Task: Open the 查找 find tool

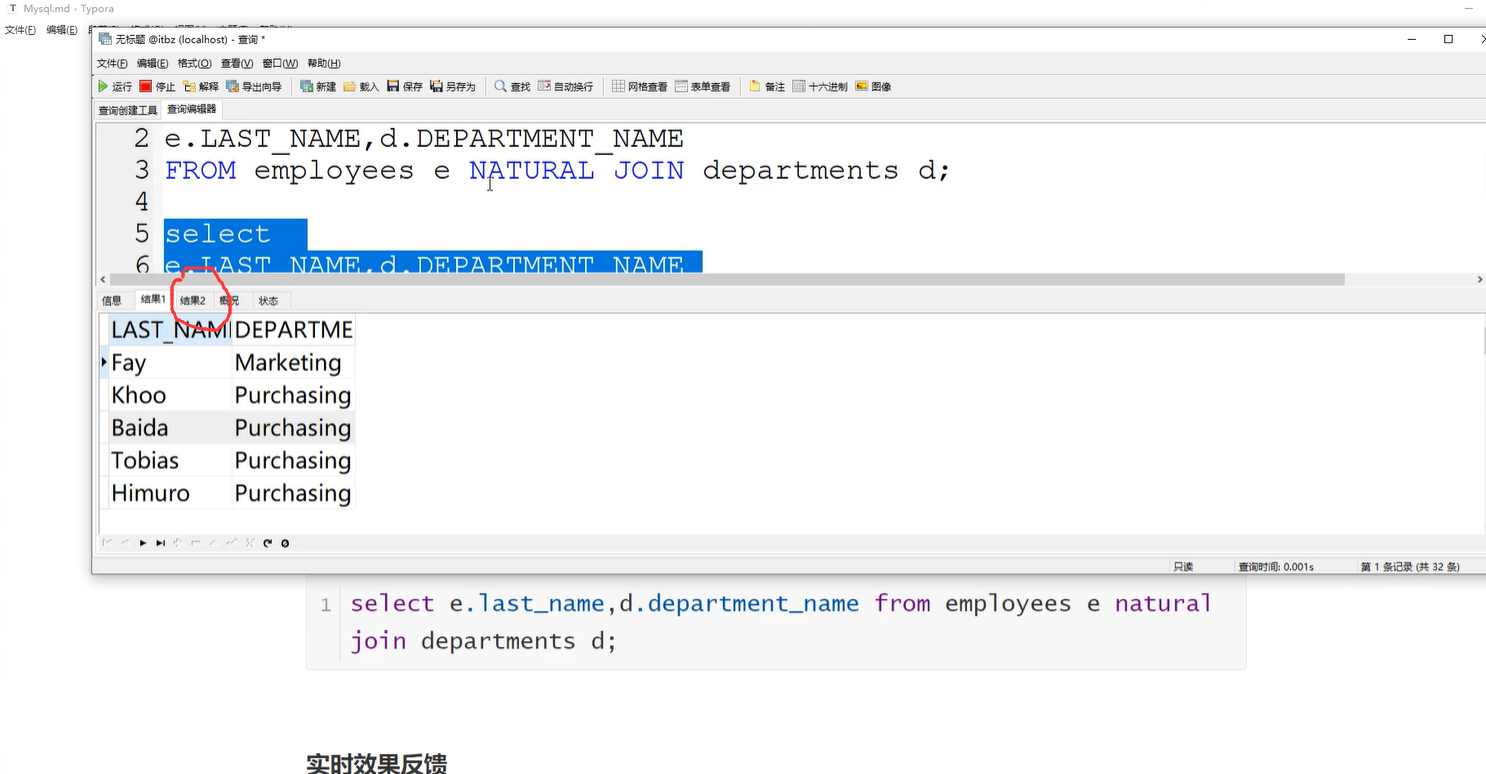Action: coord(512,87)
